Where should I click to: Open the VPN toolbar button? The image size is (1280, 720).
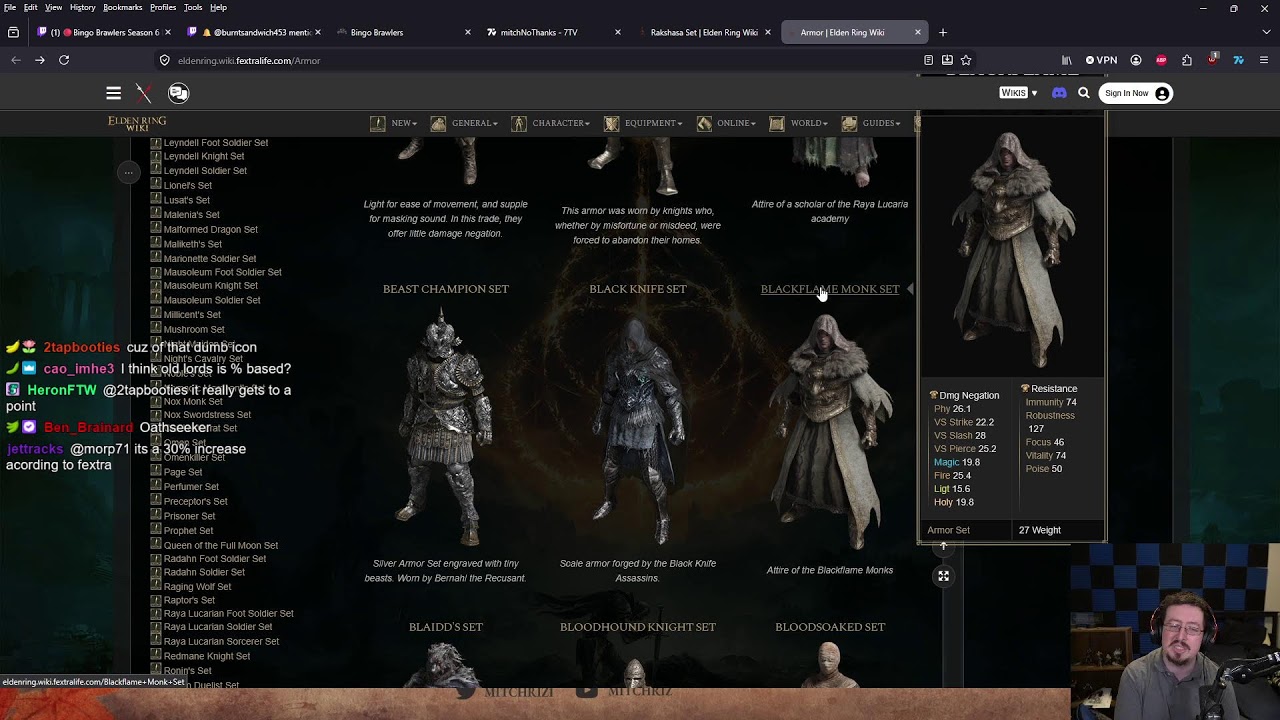[1101, 60]
